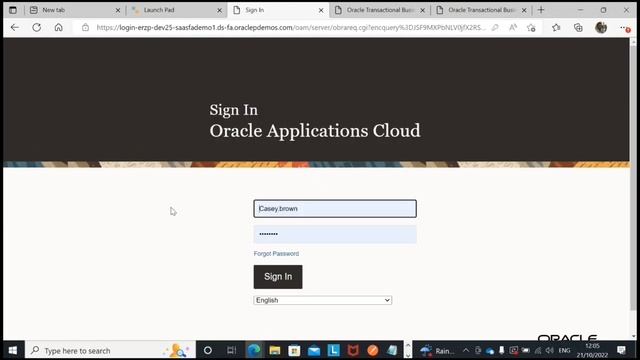Screen dimensions: 640x360
Task: Open the Rain weather widget
Action: coord(437,351)
